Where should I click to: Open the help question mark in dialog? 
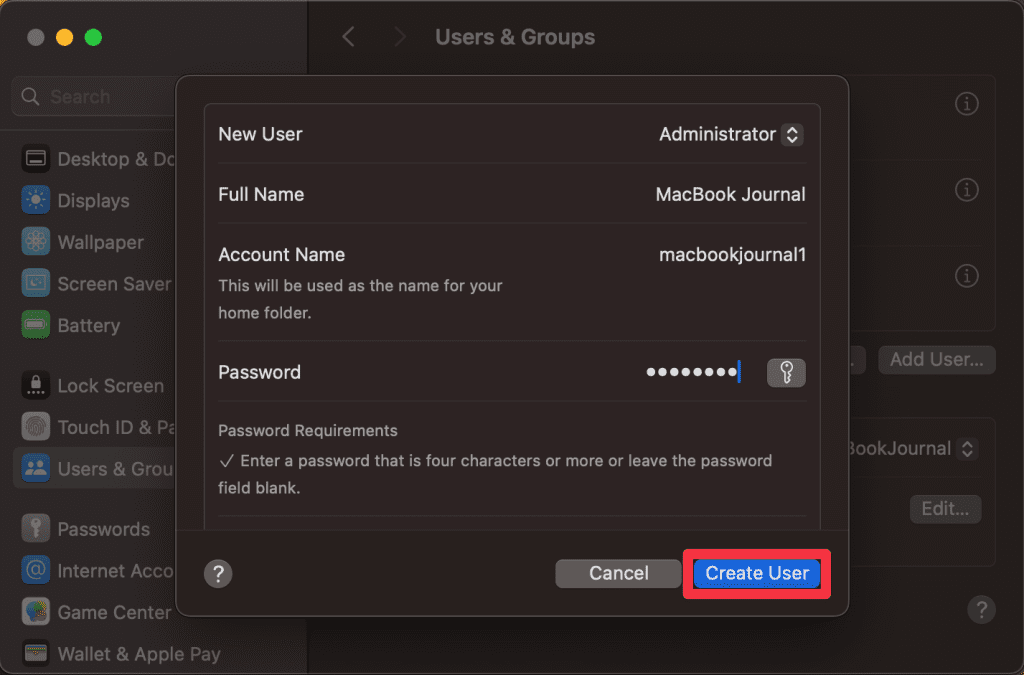pos(218,574)
